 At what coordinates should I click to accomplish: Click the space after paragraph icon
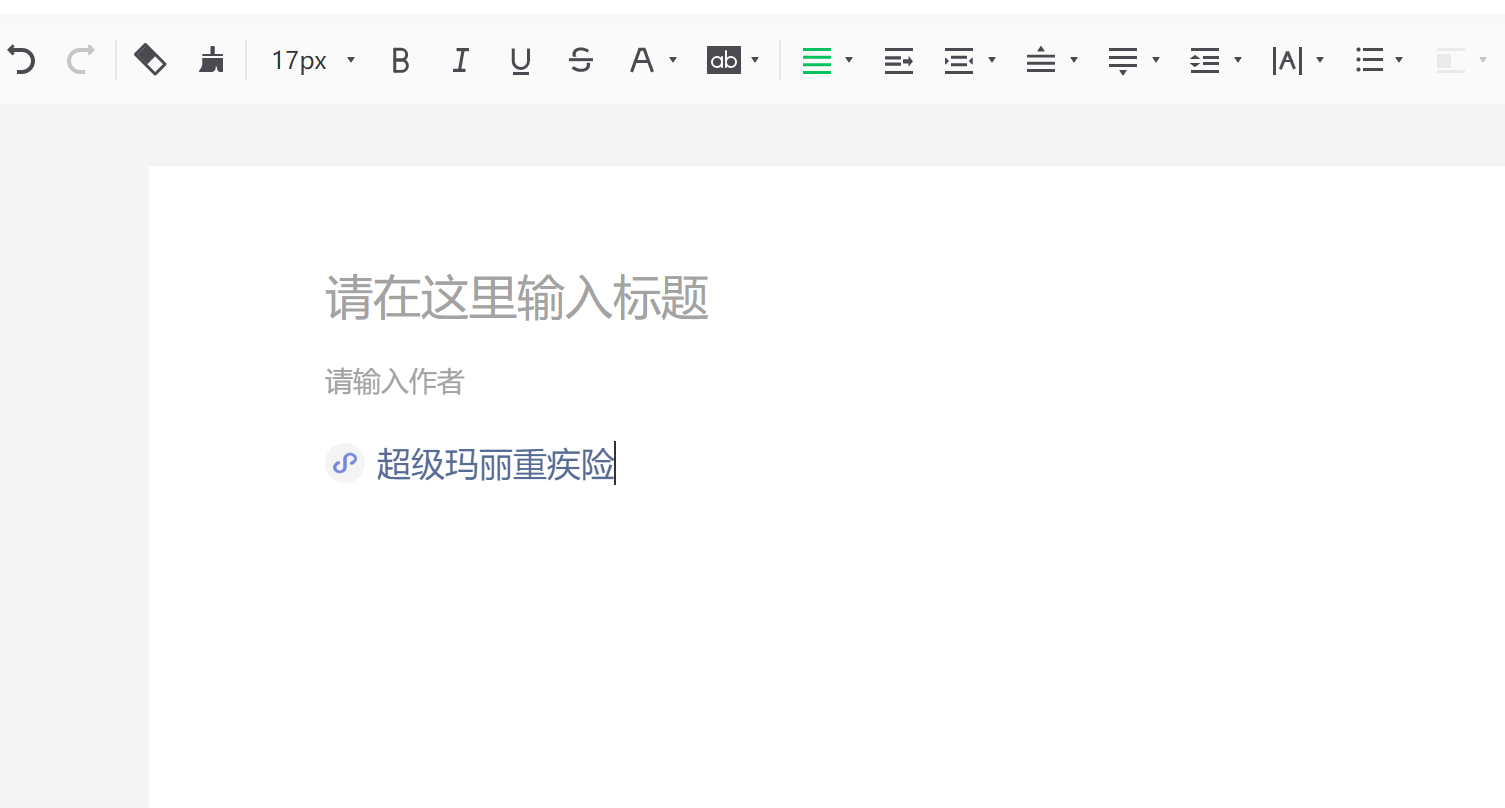tap(1123, 61)
